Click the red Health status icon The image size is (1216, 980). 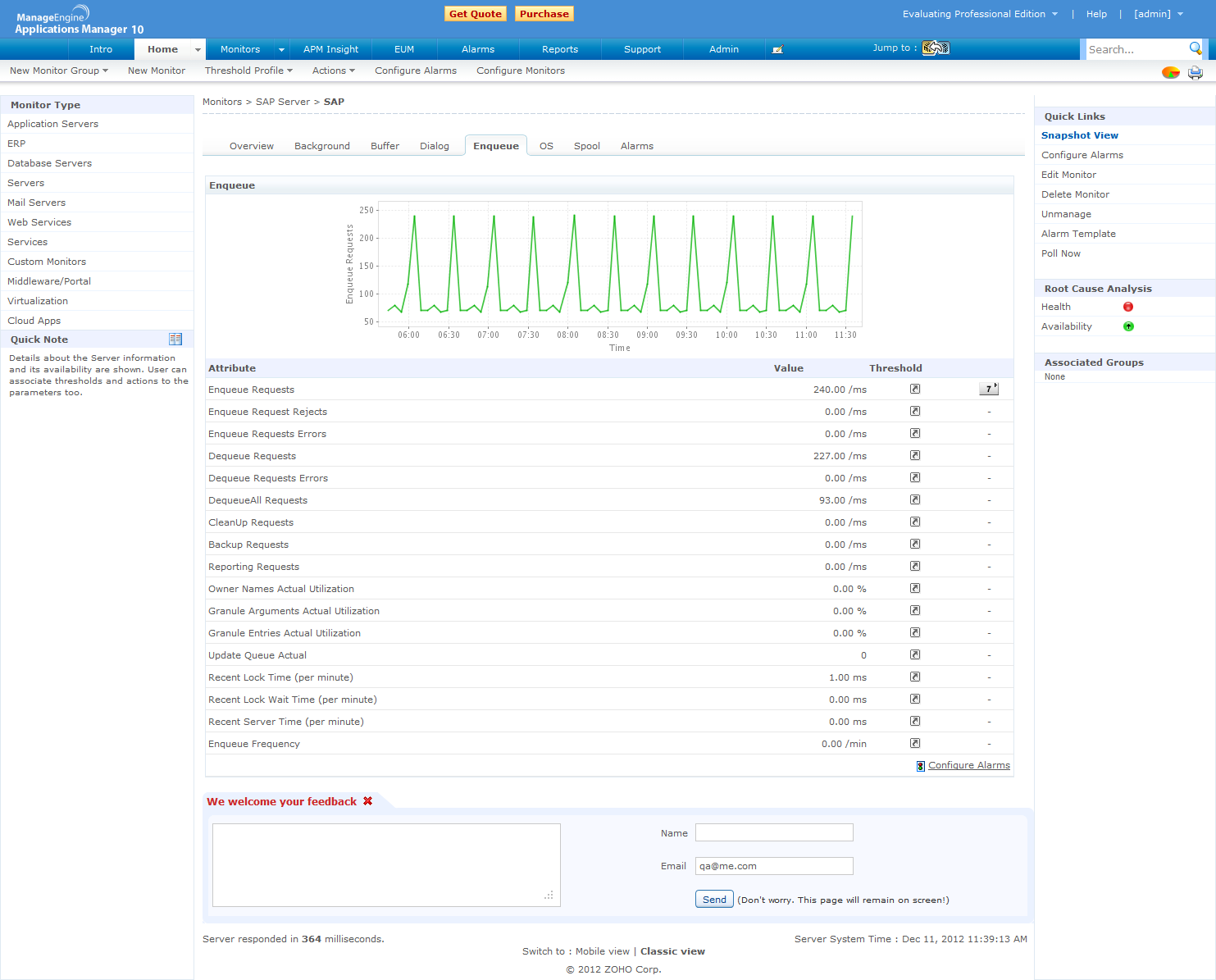pos(1128,307)
